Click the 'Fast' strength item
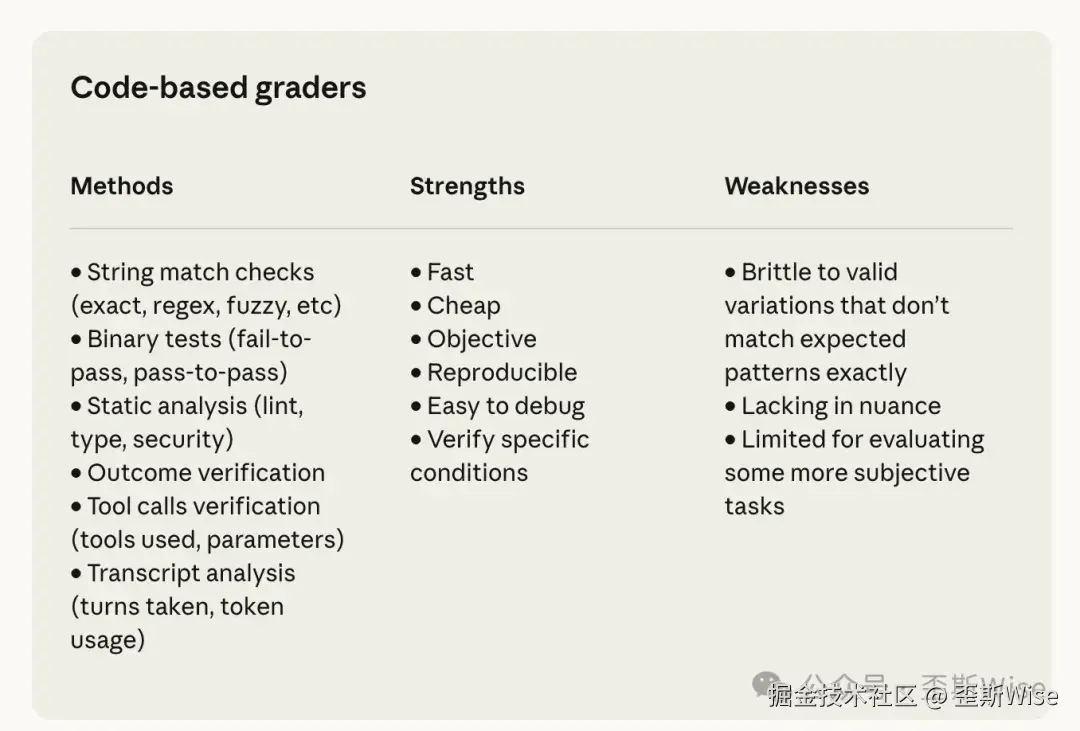Screen dimensions: 1080x731 click(442, 272)
